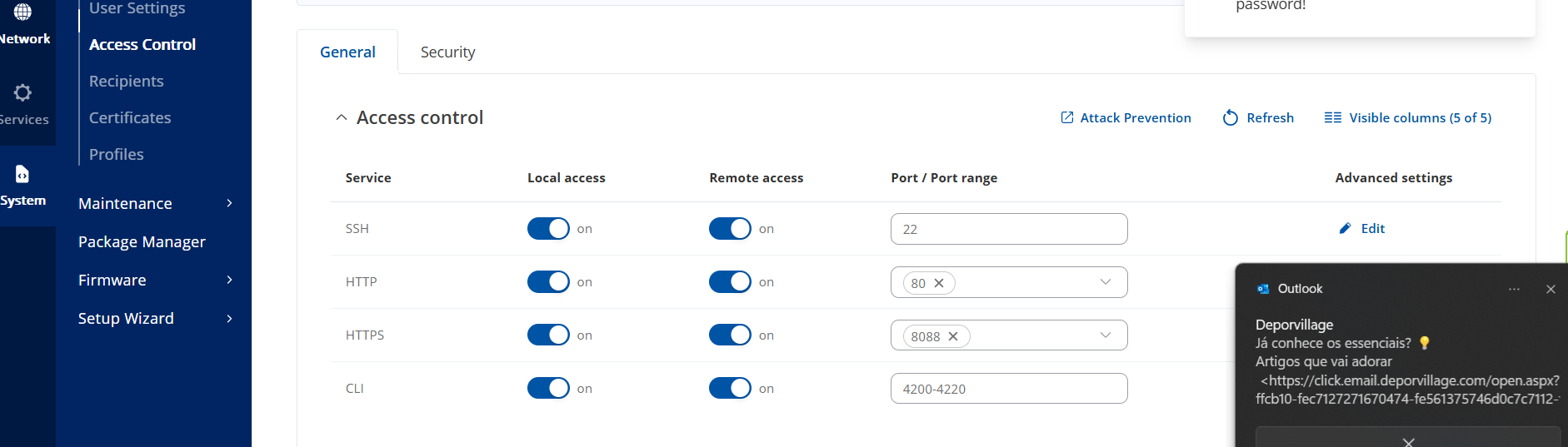Open the Network section globe icon
Viewport: 1568px width, 447px height.
(22, 12)
